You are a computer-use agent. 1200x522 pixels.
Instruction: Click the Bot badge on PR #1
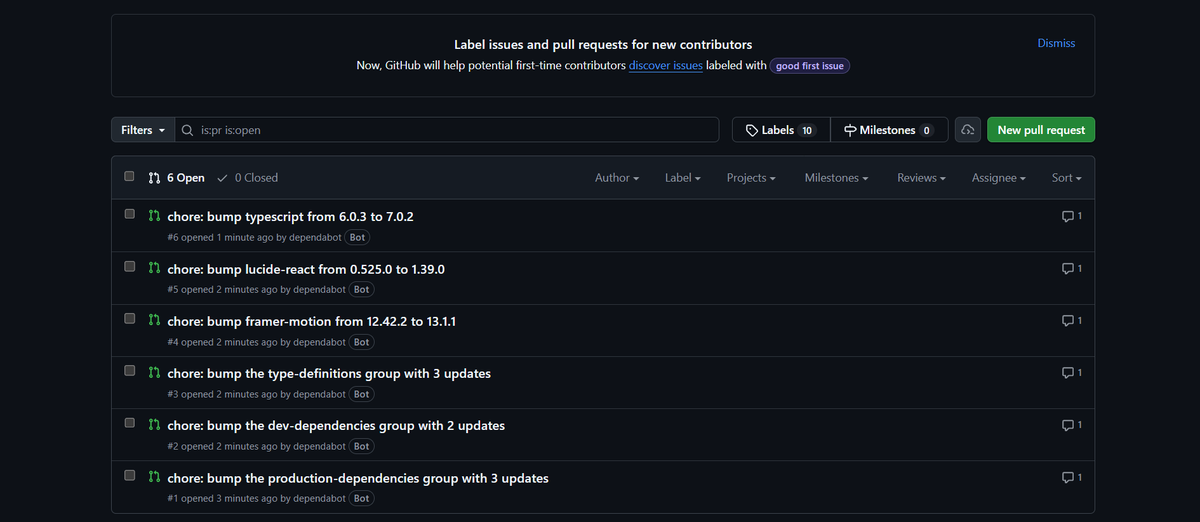[361, 498]
